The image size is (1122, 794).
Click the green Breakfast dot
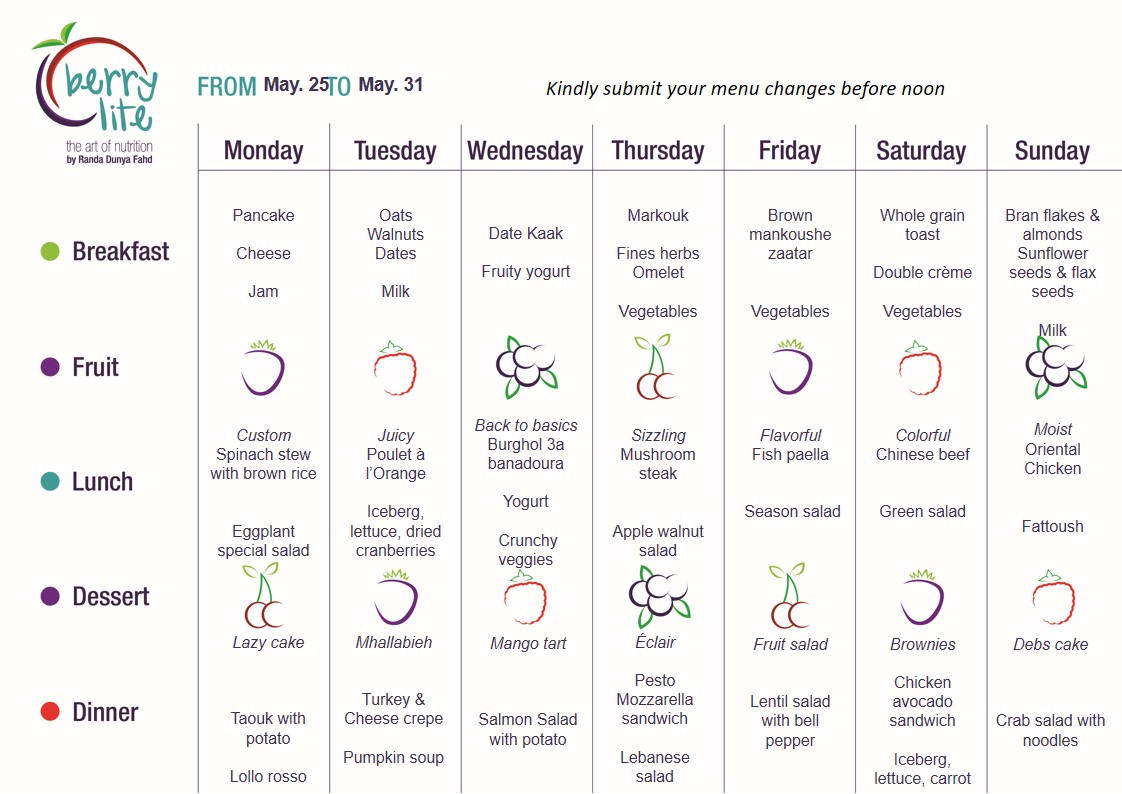[50, 251]
